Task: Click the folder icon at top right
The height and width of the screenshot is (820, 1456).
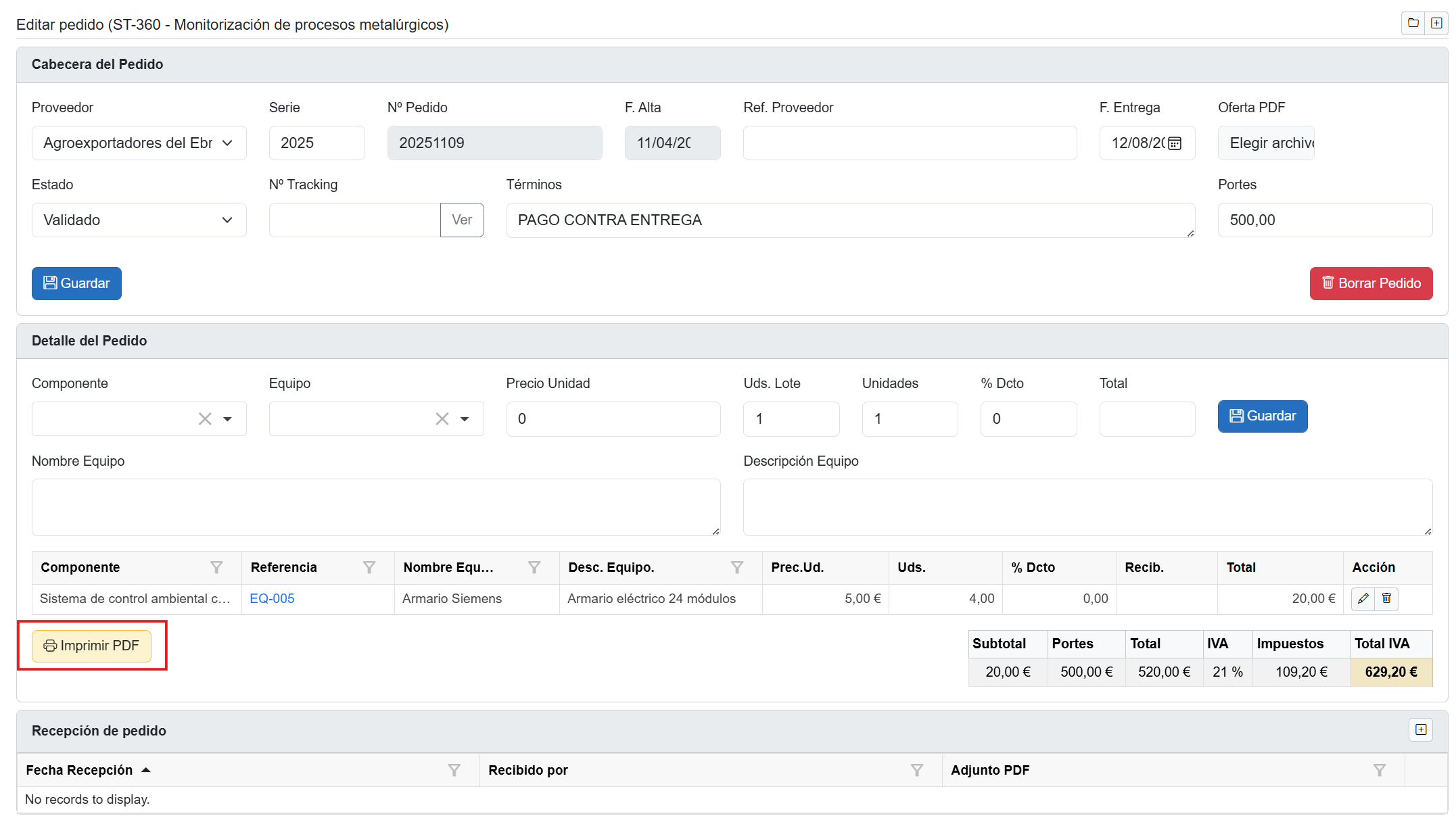Action: click(x=1413, y=23)
